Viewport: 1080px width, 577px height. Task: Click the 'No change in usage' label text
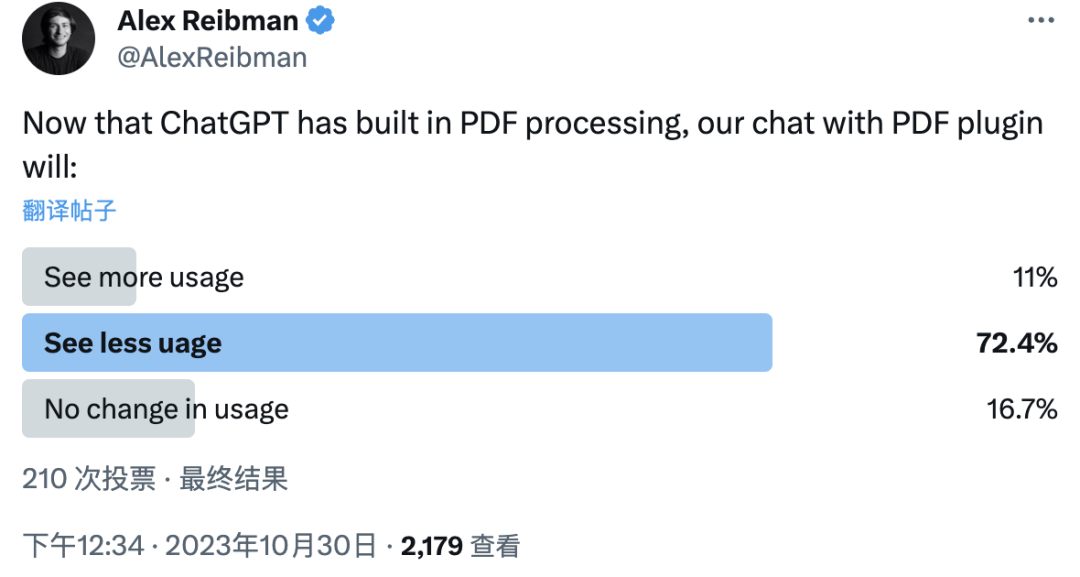[167, 410]
